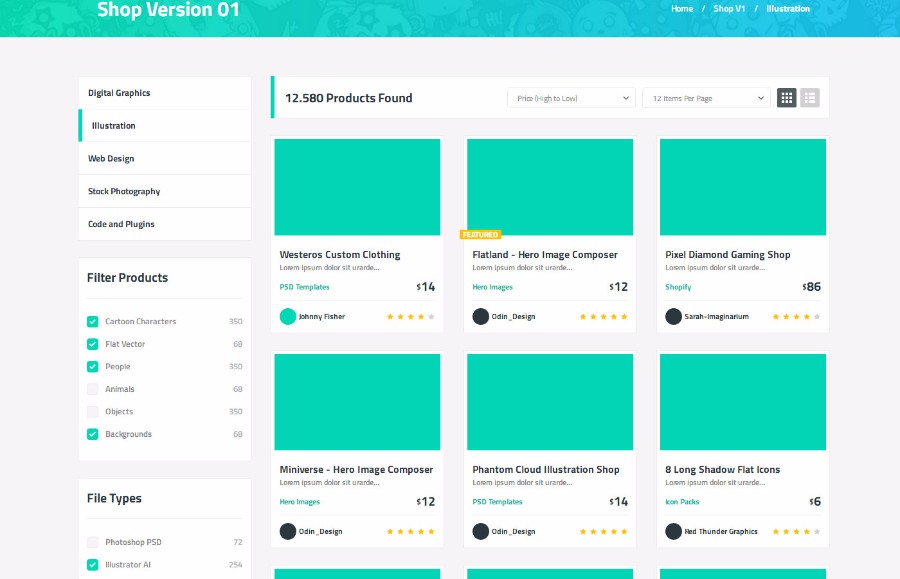Screen dimensions: 900x579
Task: Click Sarah-Imaginarium author name
Action: point(716,317)
